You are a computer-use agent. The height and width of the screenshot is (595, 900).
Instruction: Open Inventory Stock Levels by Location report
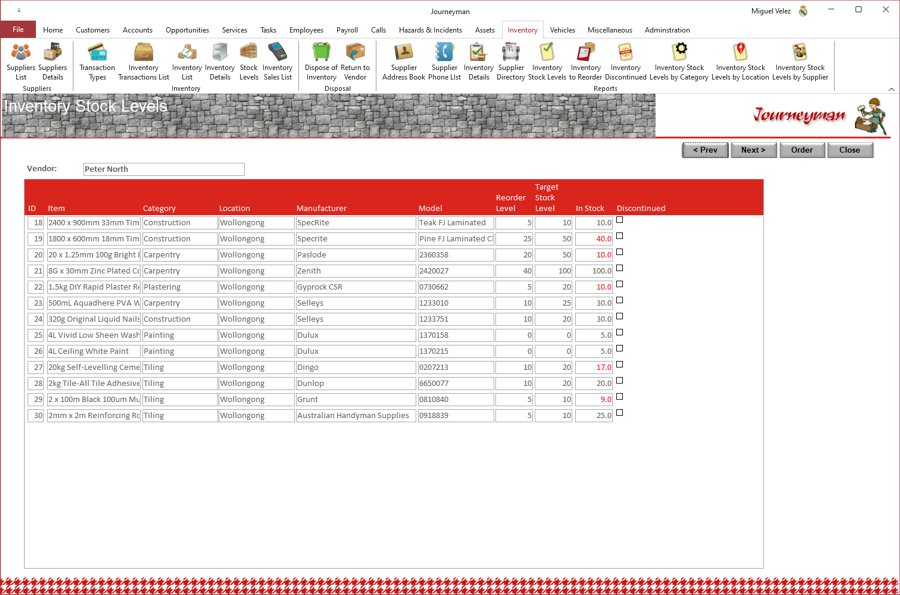740,62
